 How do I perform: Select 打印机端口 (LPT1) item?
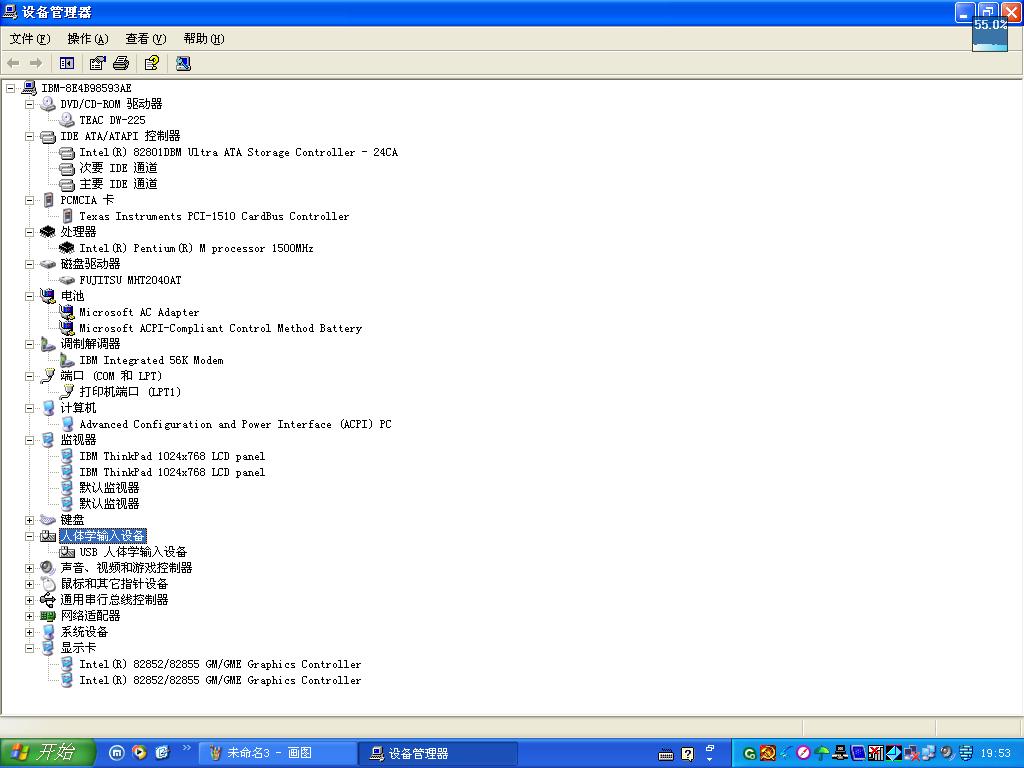(x=130, y=392)
